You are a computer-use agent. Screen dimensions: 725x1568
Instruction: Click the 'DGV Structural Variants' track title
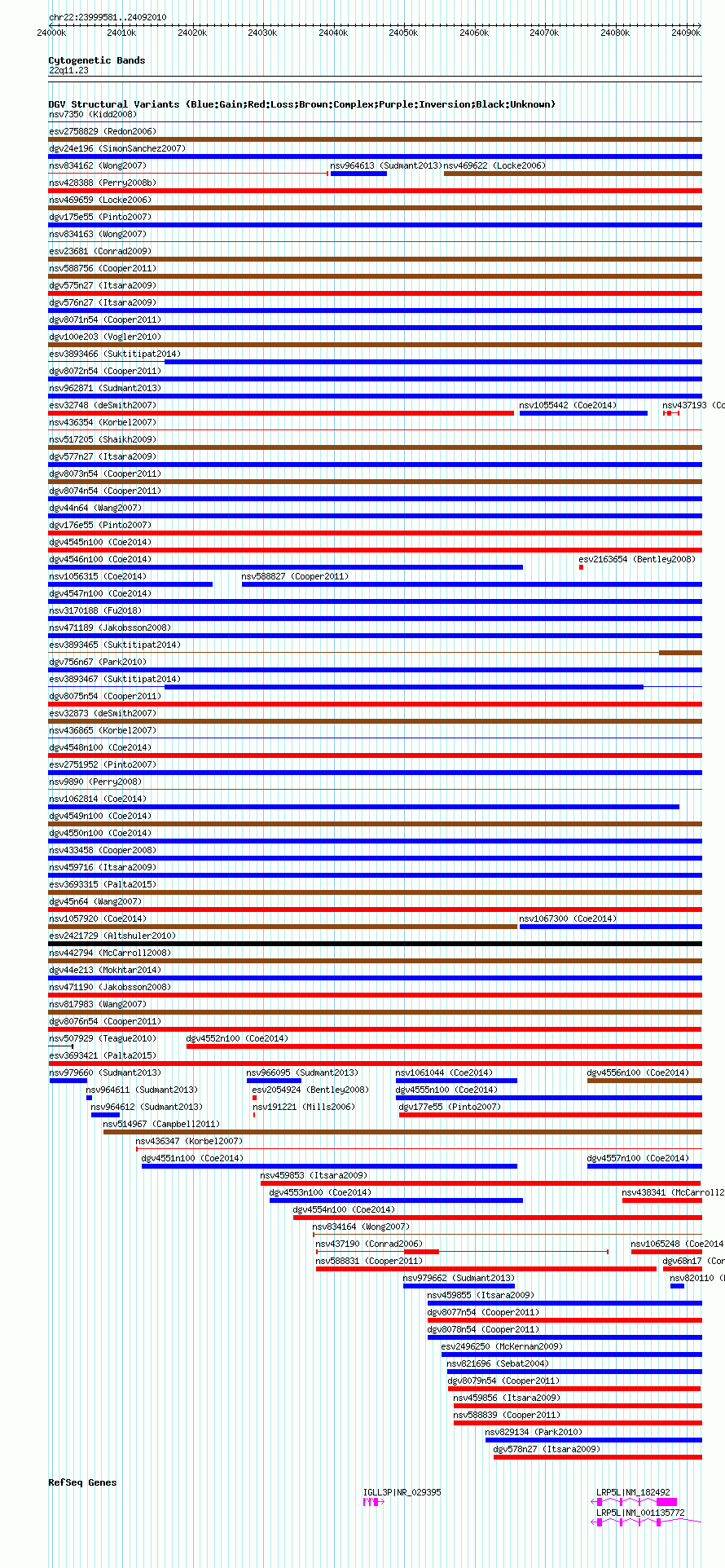[302, 104]
